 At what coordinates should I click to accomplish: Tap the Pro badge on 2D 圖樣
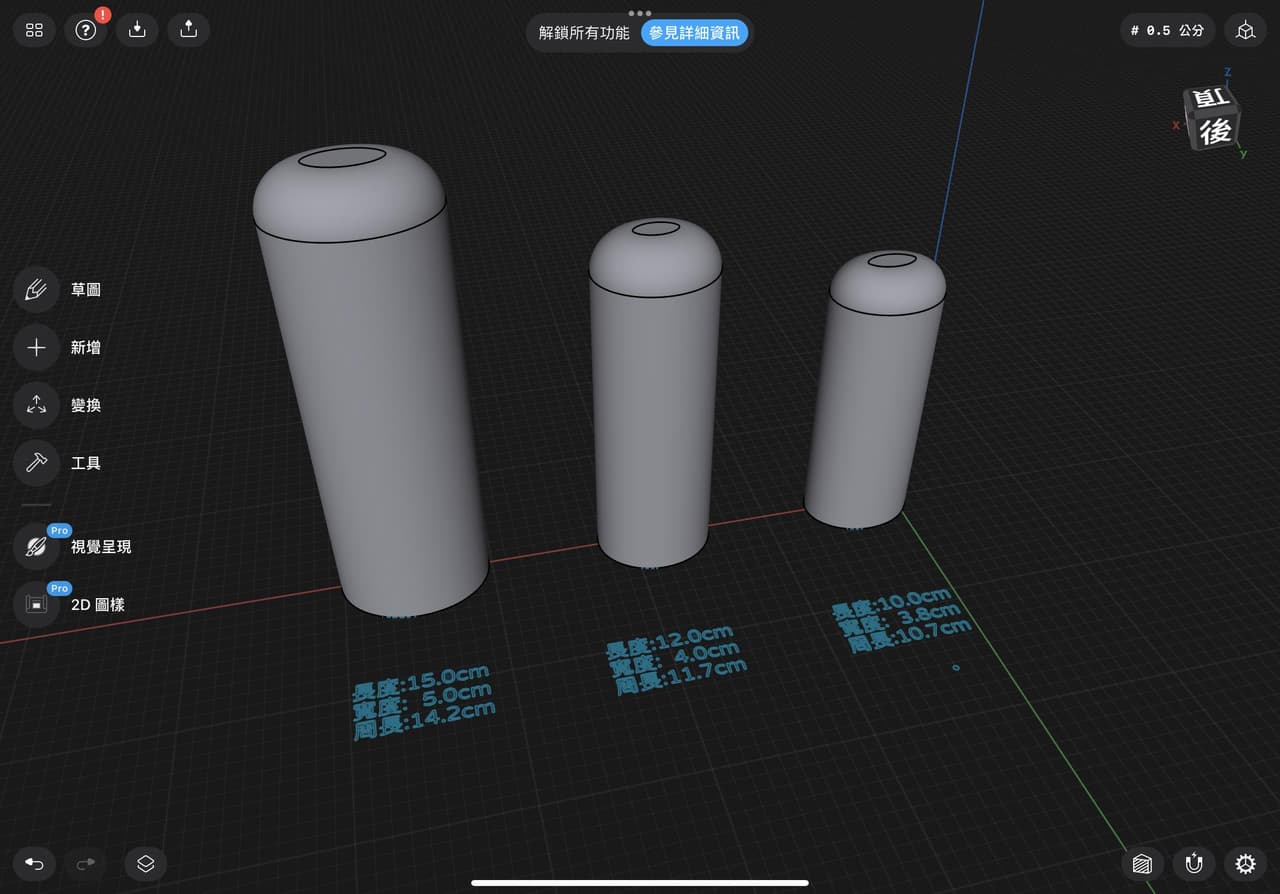59,589
